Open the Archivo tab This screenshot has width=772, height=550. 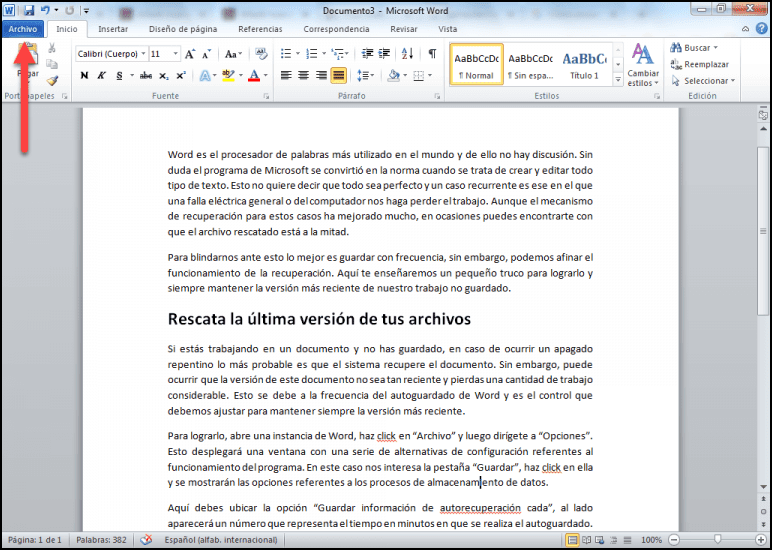22,29
